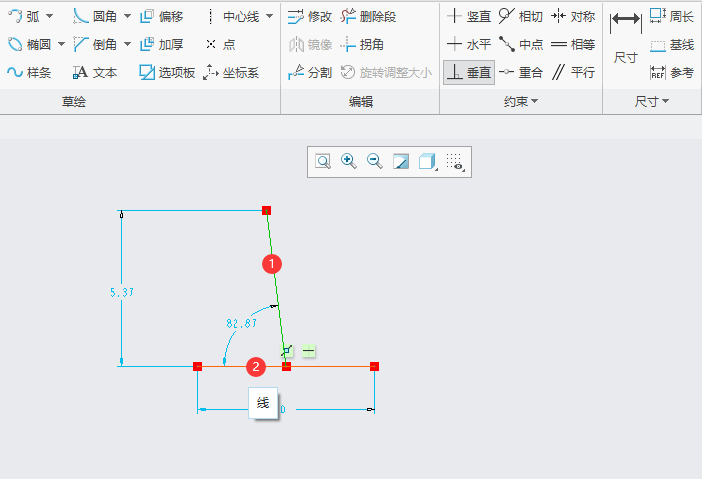Image resolution: width=702 pixels, height=479 pixels.
Task: Select the 样条 (Spline) tool
Action: 30,73
